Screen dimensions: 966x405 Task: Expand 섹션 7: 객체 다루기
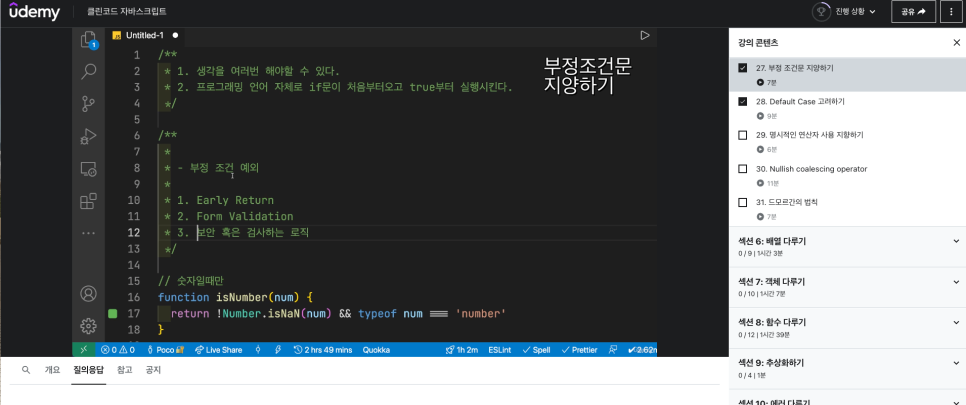pyautogui.click(x=848, y=287)
